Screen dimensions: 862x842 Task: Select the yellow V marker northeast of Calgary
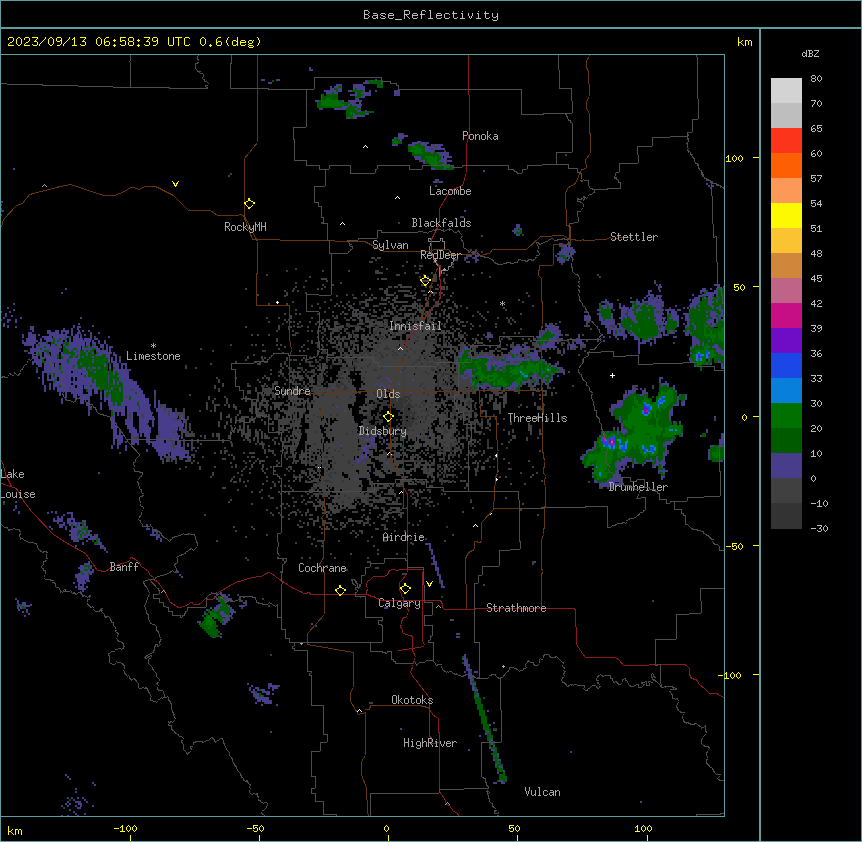point(429,584)
